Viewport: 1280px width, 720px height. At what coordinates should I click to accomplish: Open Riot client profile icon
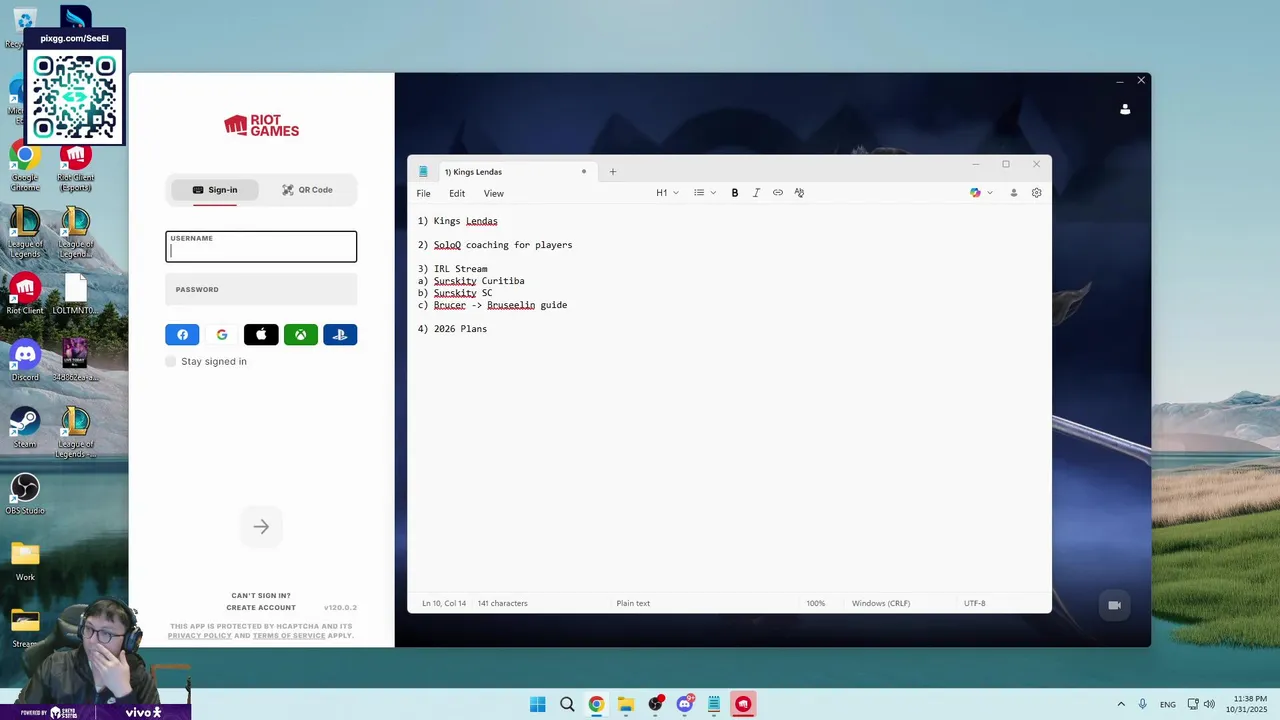[1125, 109]
